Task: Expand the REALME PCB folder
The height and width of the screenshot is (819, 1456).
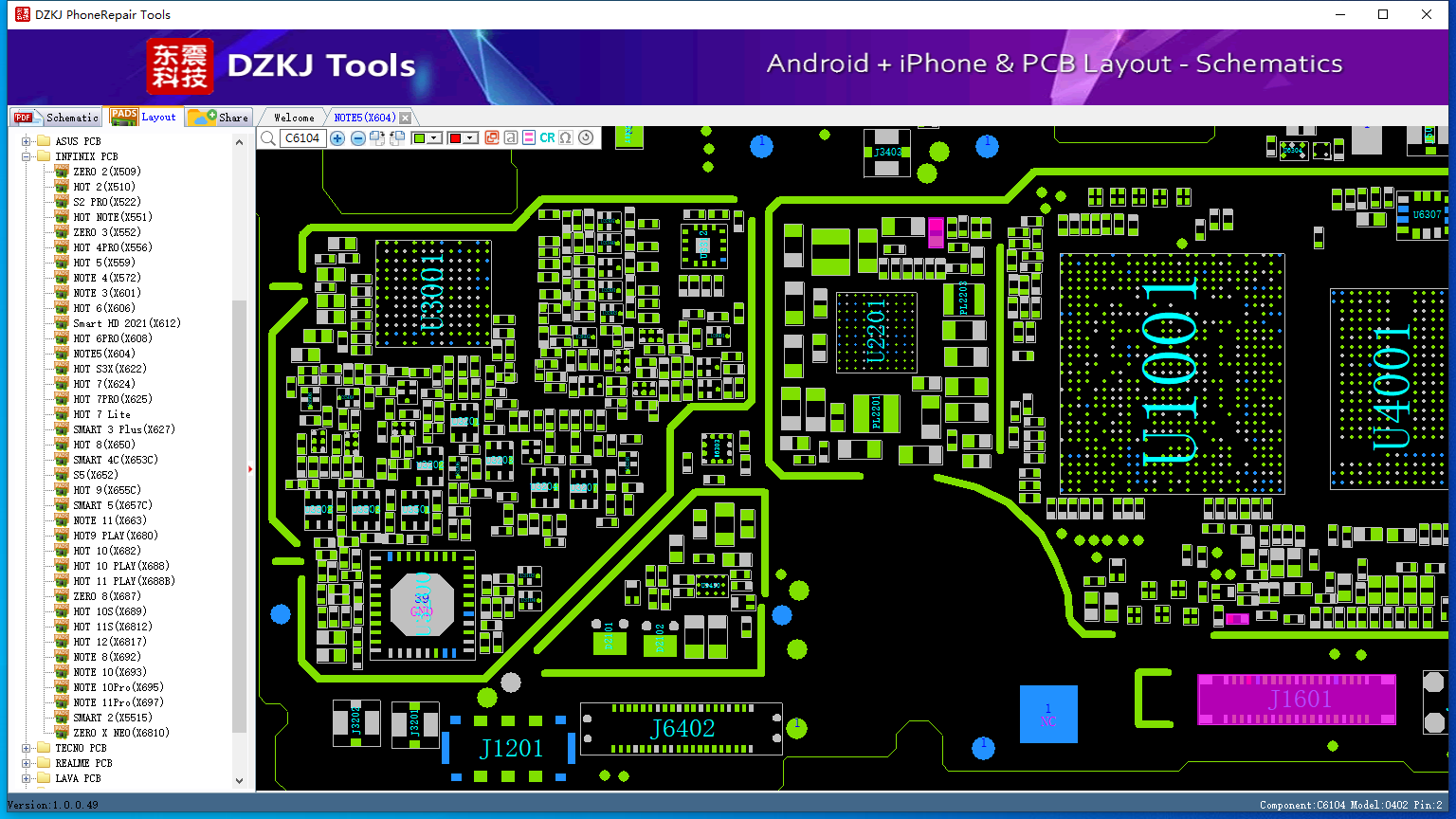Action: click(27, 763)
